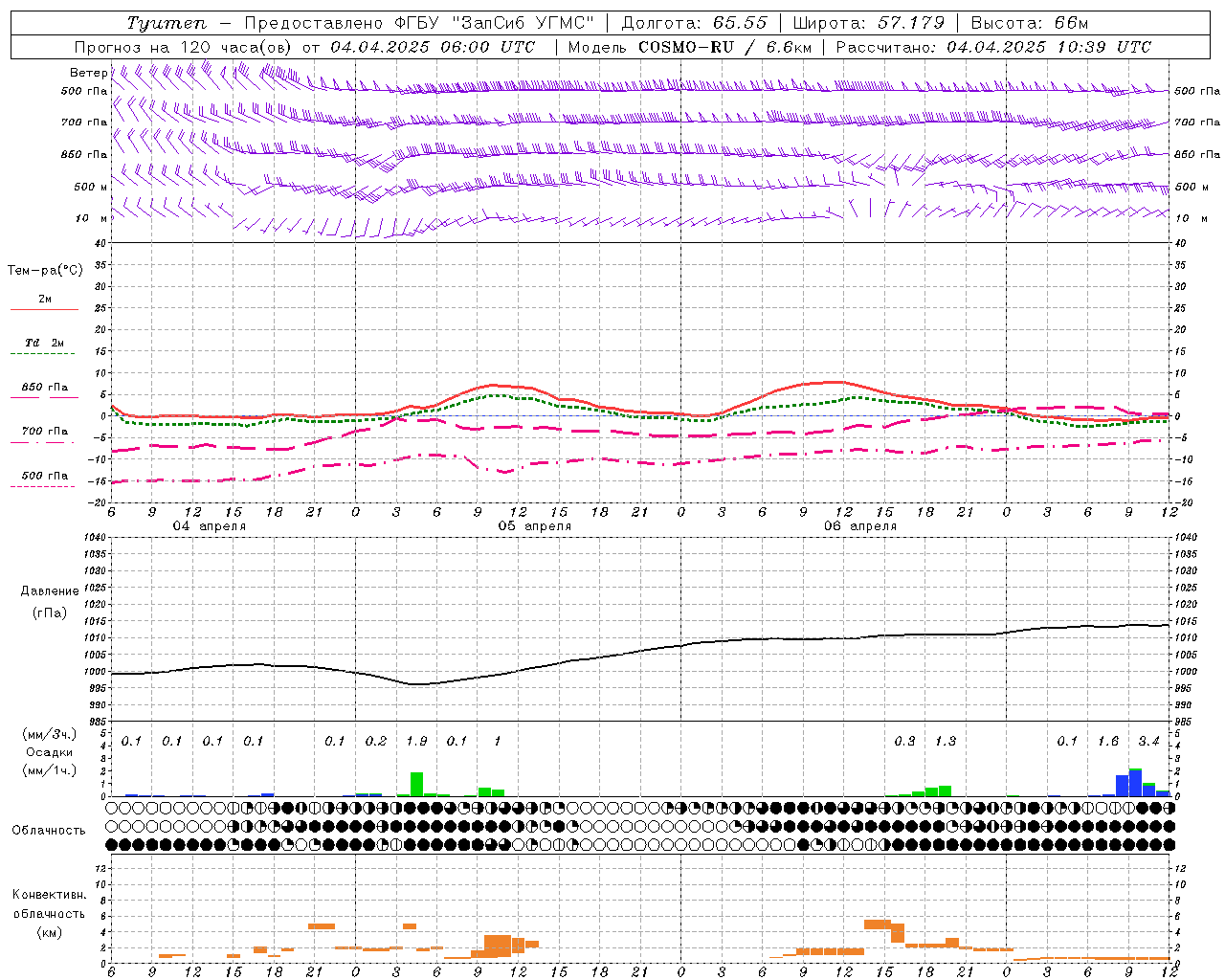1225x980 pixels.
Task: Click the "850 гПа" temperature legend entry
Action: (x=45, y=388)
